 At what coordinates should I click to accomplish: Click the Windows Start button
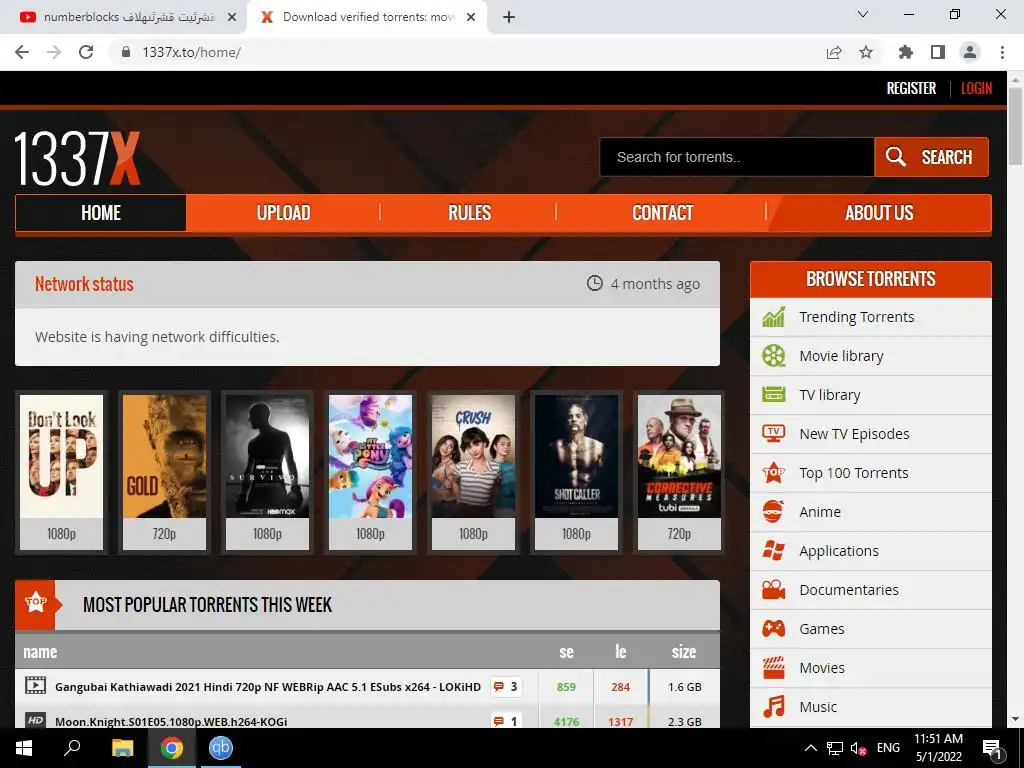pos(24,748)
